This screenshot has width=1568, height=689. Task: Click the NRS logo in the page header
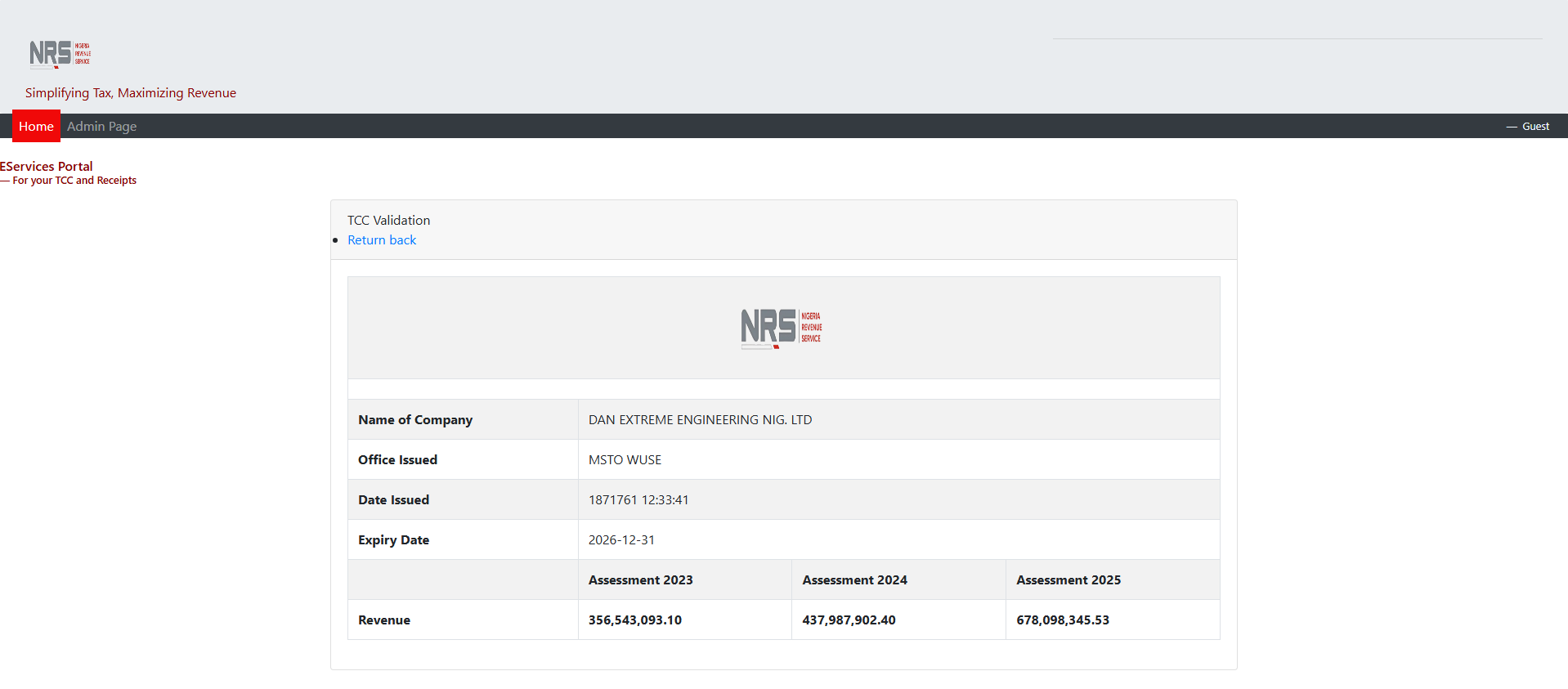[x=60, y=54]
